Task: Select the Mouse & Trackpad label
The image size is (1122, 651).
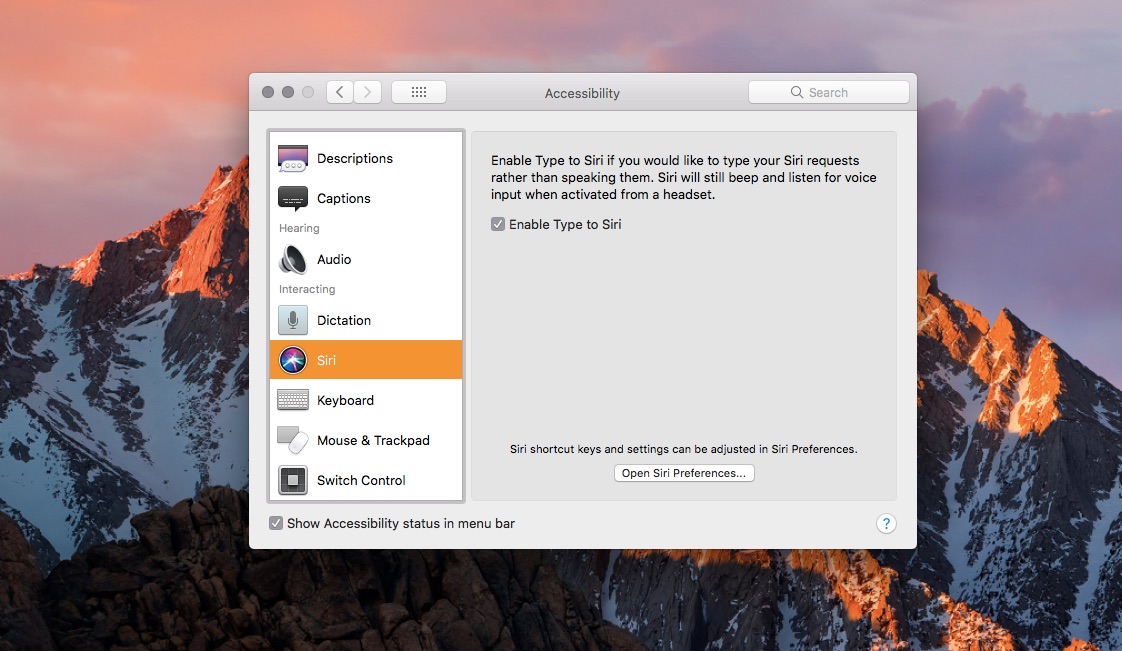Action: click(x=374, y=440)
